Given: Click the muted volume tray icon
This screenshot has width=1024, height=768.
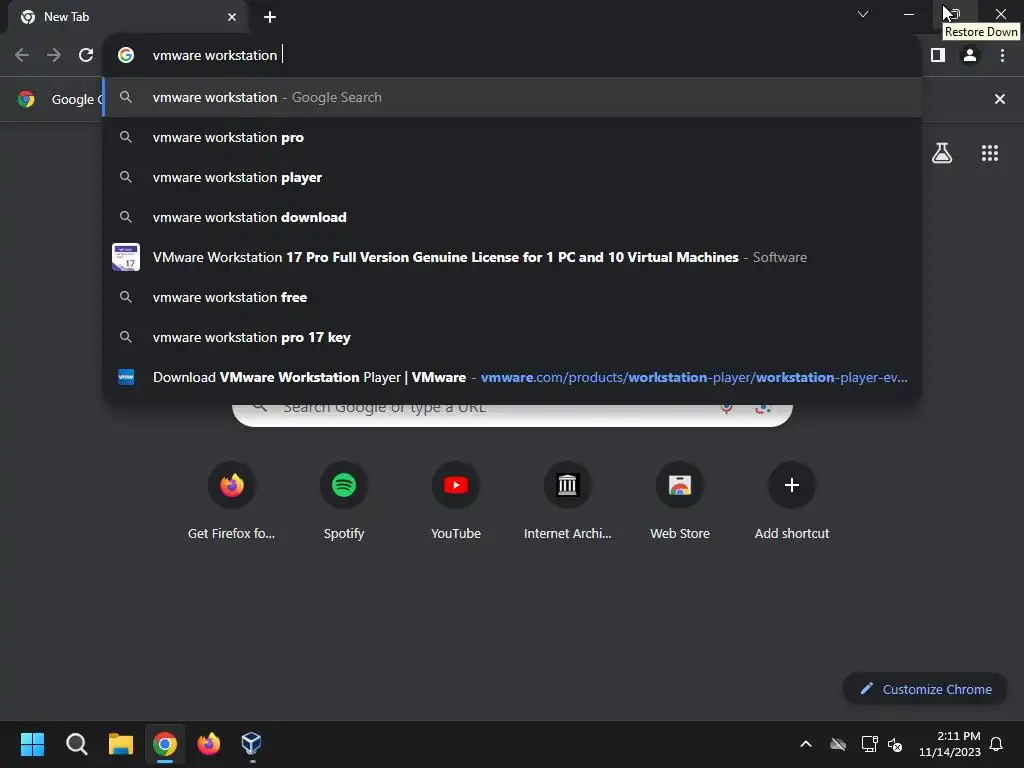Looking at the screenshot, I should tap(895, 744).
